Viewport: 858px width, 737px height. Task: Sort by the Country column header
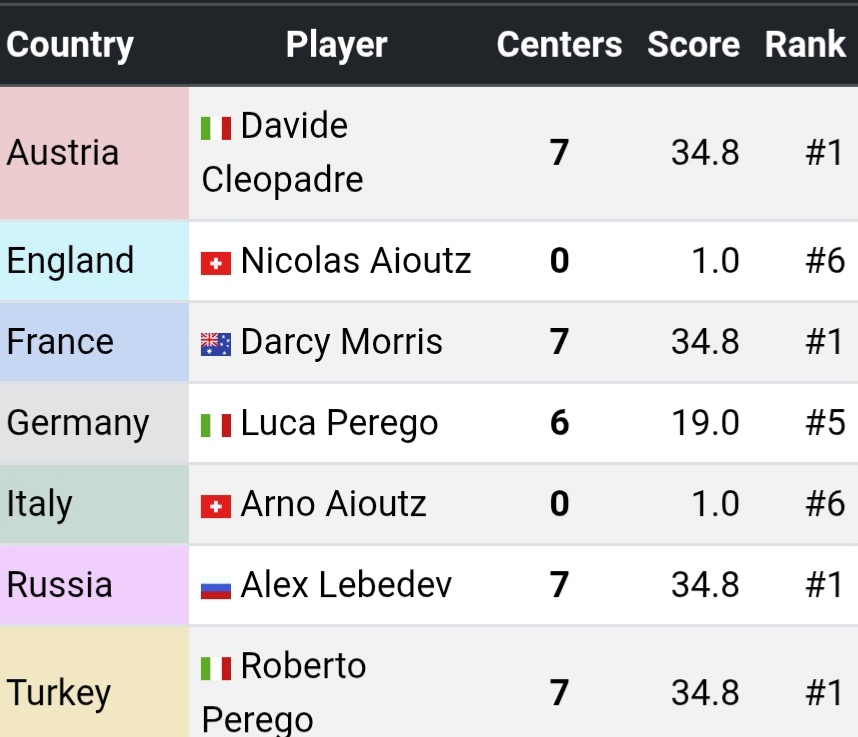70,45
